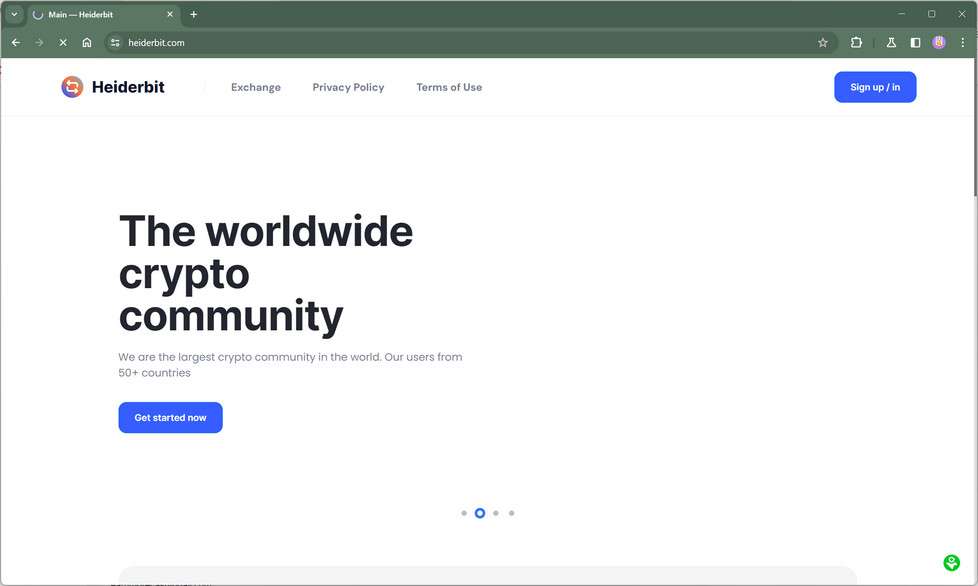Screen dimensions: 978x586
Task: Open Chrome Labs flask icon
Action: 891,42
